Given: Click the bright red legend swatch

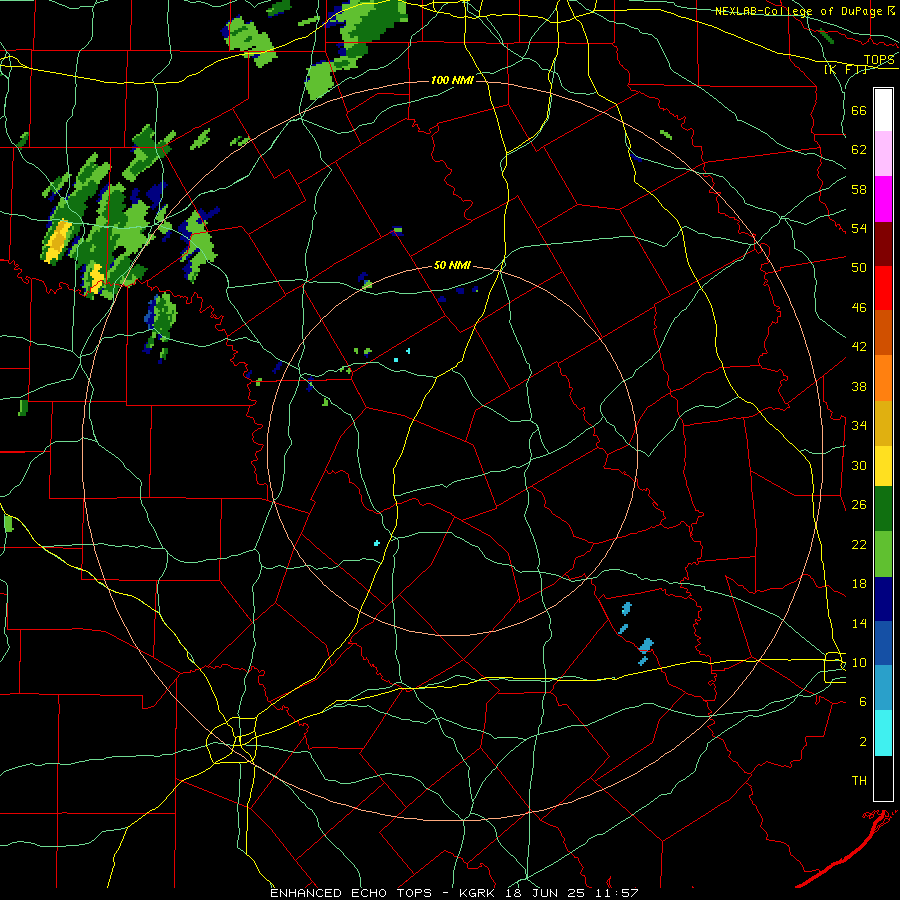Looking at the screenshot, I should tap(883, 288).
